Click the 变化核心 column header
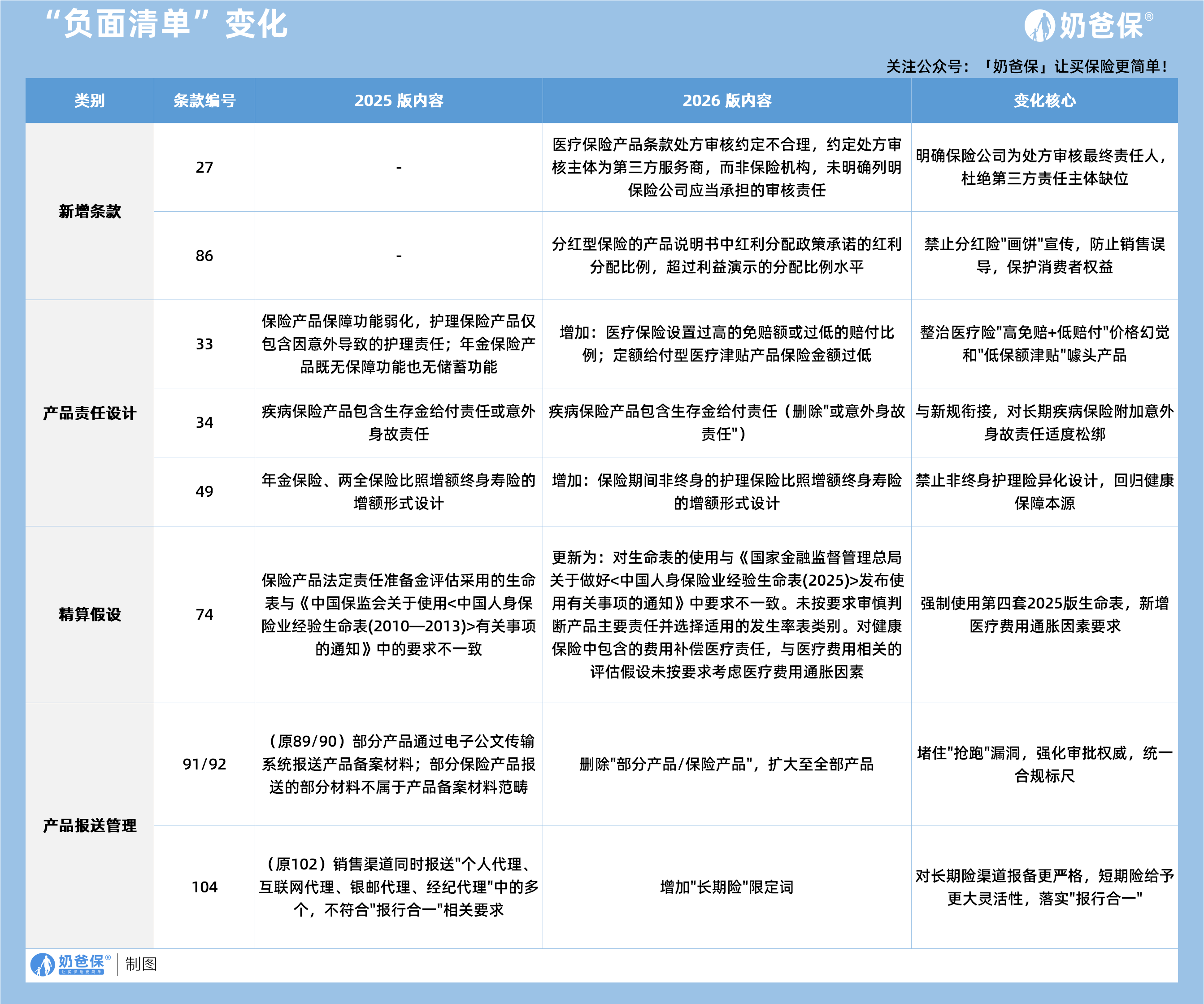 coord(1044,101)
